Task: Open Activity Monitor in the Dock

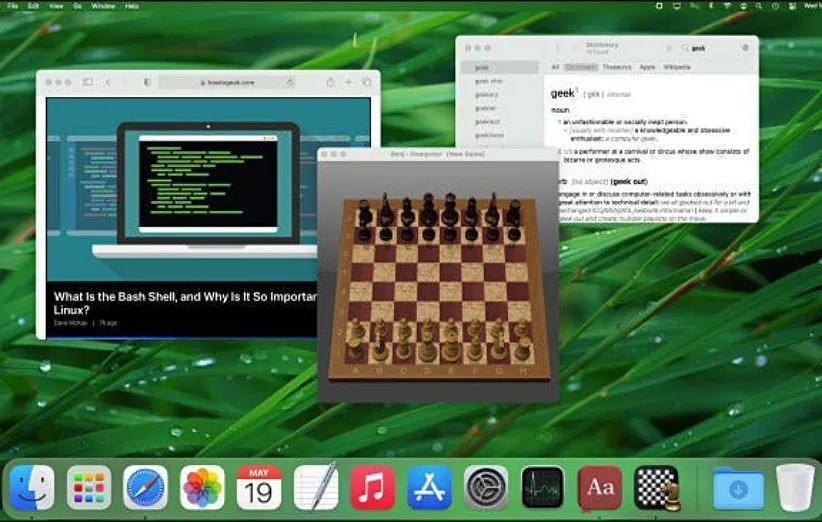Action: 543,487
